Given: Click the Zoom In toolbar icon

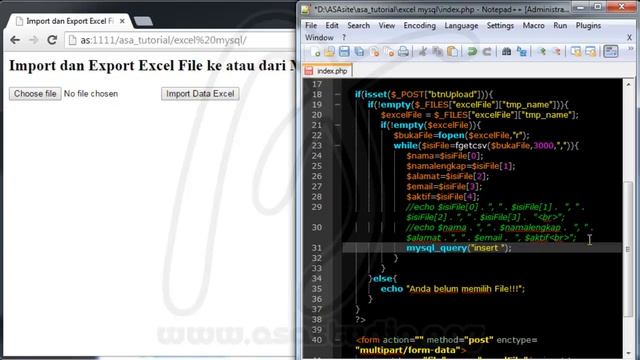Looking at the screenshot, I should 542,51.
